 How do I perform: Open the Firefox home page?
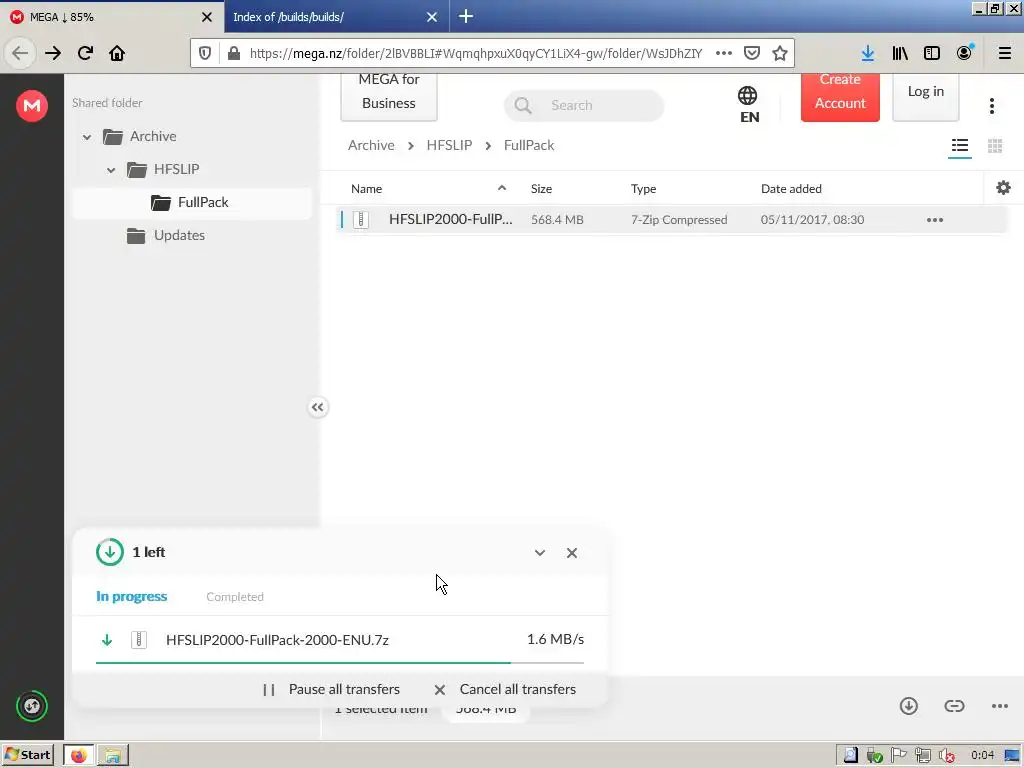117,53
